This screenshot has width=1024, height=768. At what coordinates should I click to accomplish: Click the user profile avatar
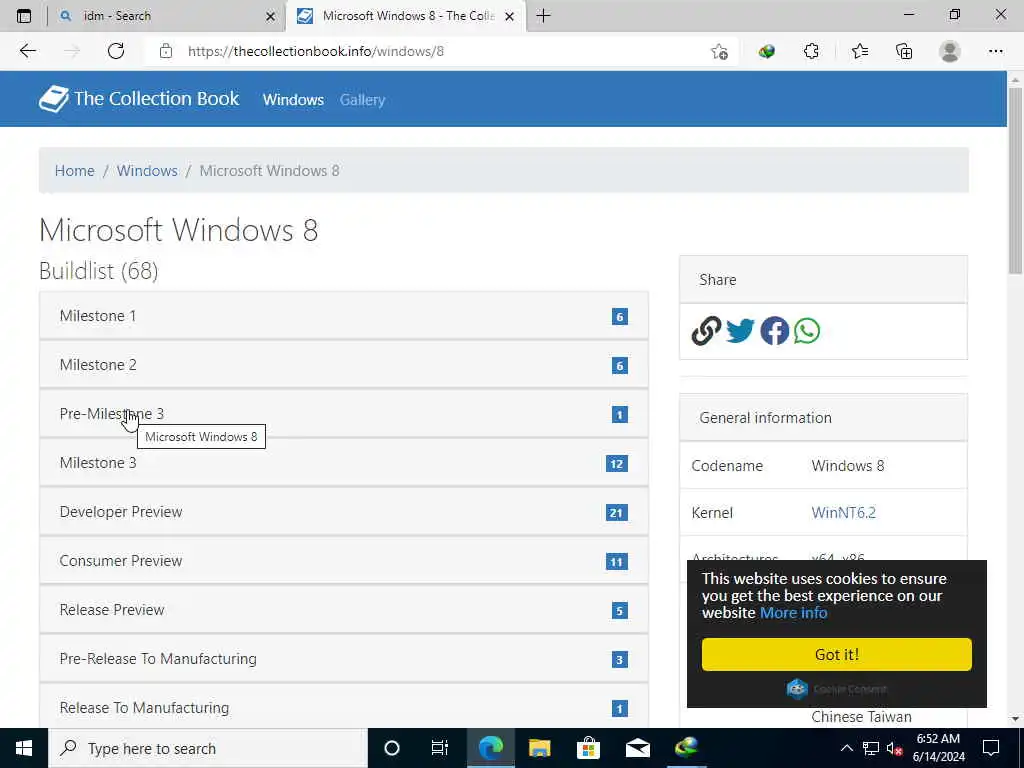(x=950, y=51)
